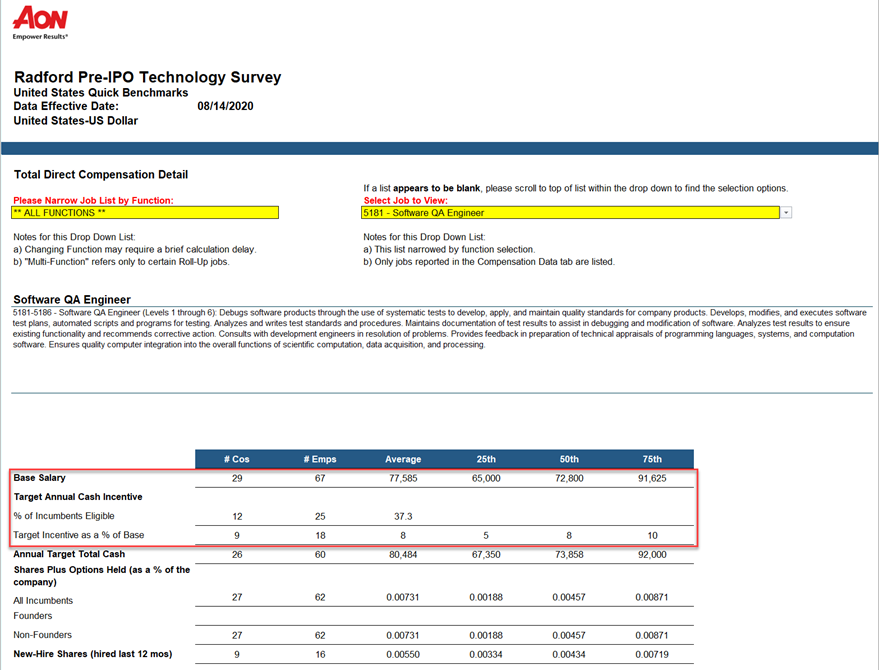This screenshot has width=879, height=670.
Task: Click the Founders row label
Action: [x=33, y=616]
